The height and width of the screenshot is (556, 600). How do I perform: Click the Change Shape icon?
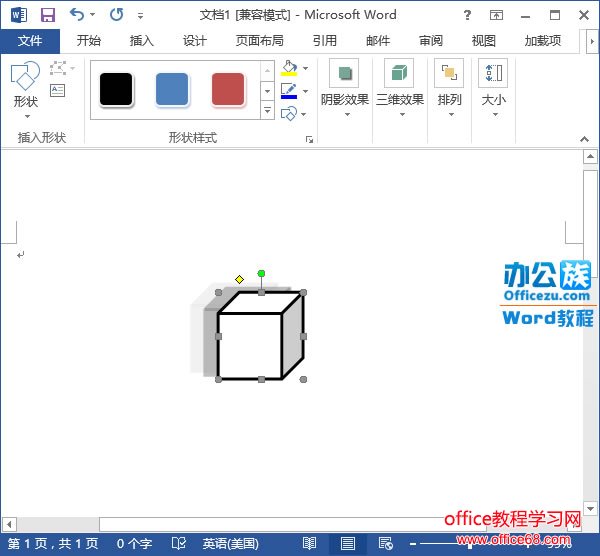click(289, 114)
